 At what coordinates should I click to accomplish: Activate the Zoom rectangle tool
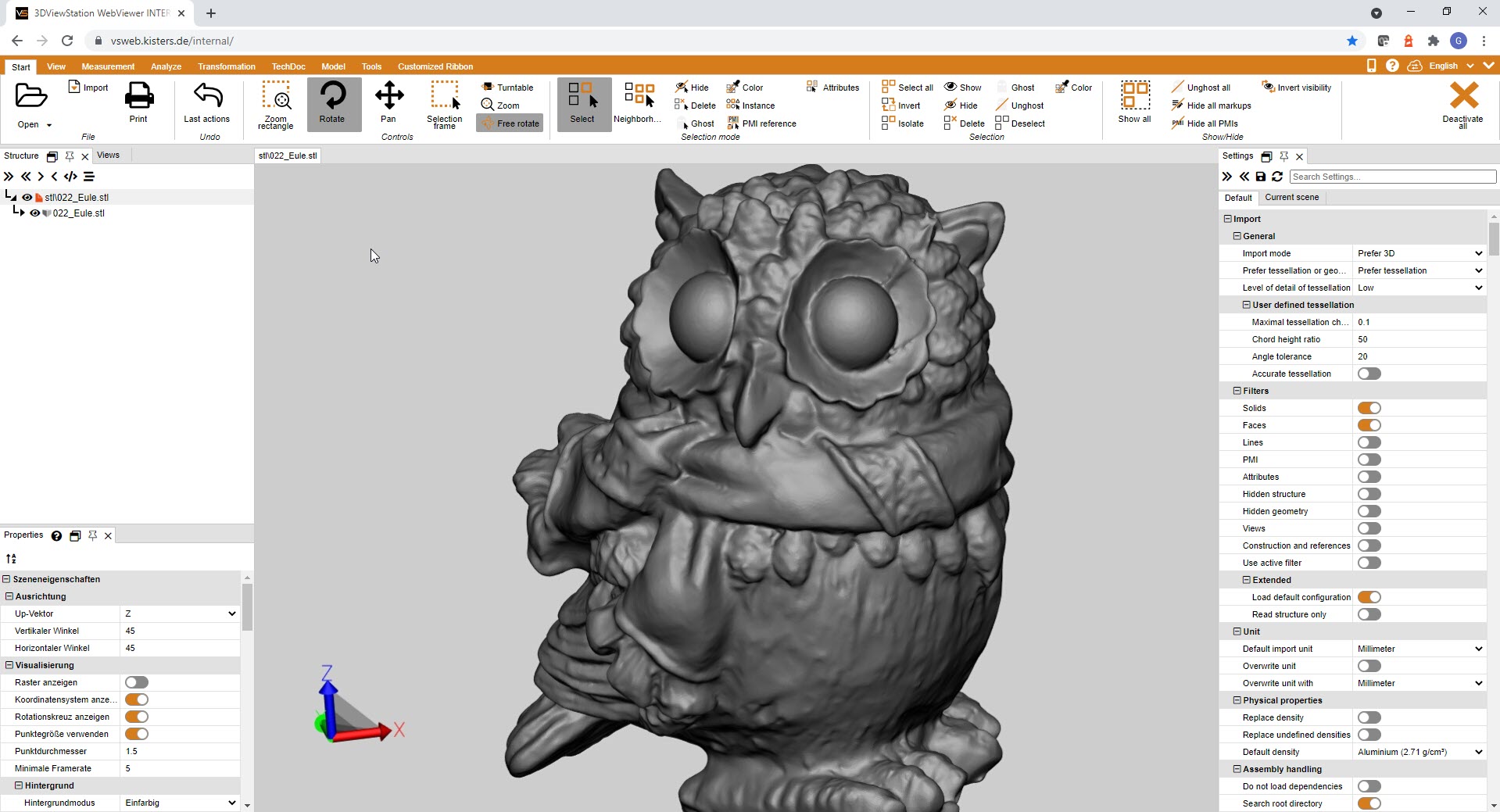[276, 105]
